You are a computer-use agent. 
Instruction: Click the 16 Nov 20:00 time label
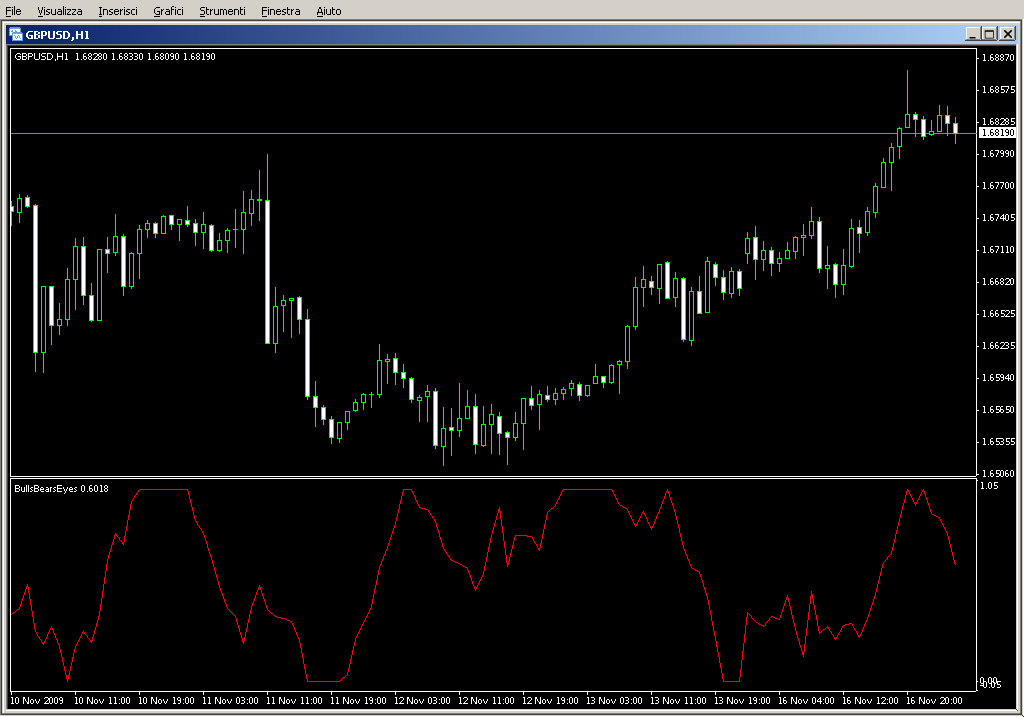click(x=935, y=701)
